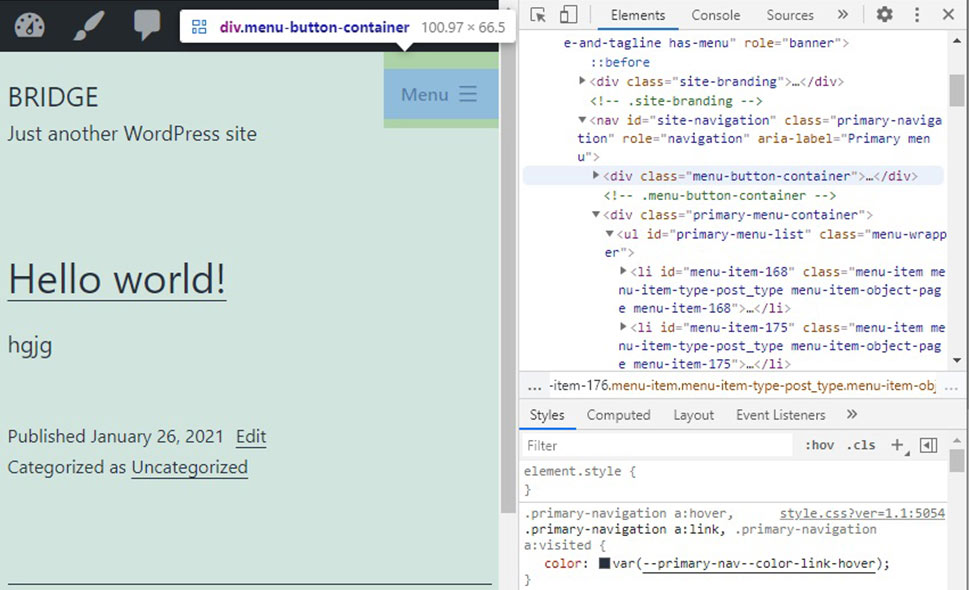
Task: Toggle the :hov element state button
Action: pyautogui.click(x=819, y=445)
